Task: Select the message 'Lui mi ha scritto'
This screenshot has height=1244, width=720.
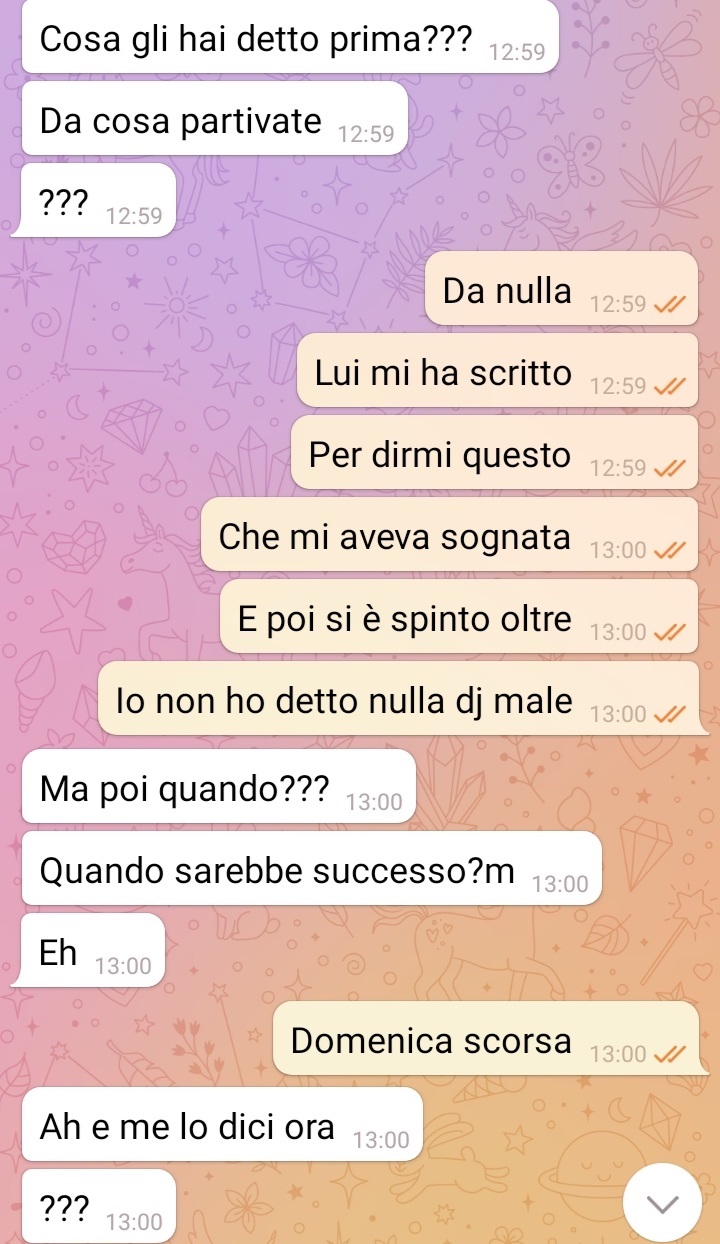Action: click(497, 370)
